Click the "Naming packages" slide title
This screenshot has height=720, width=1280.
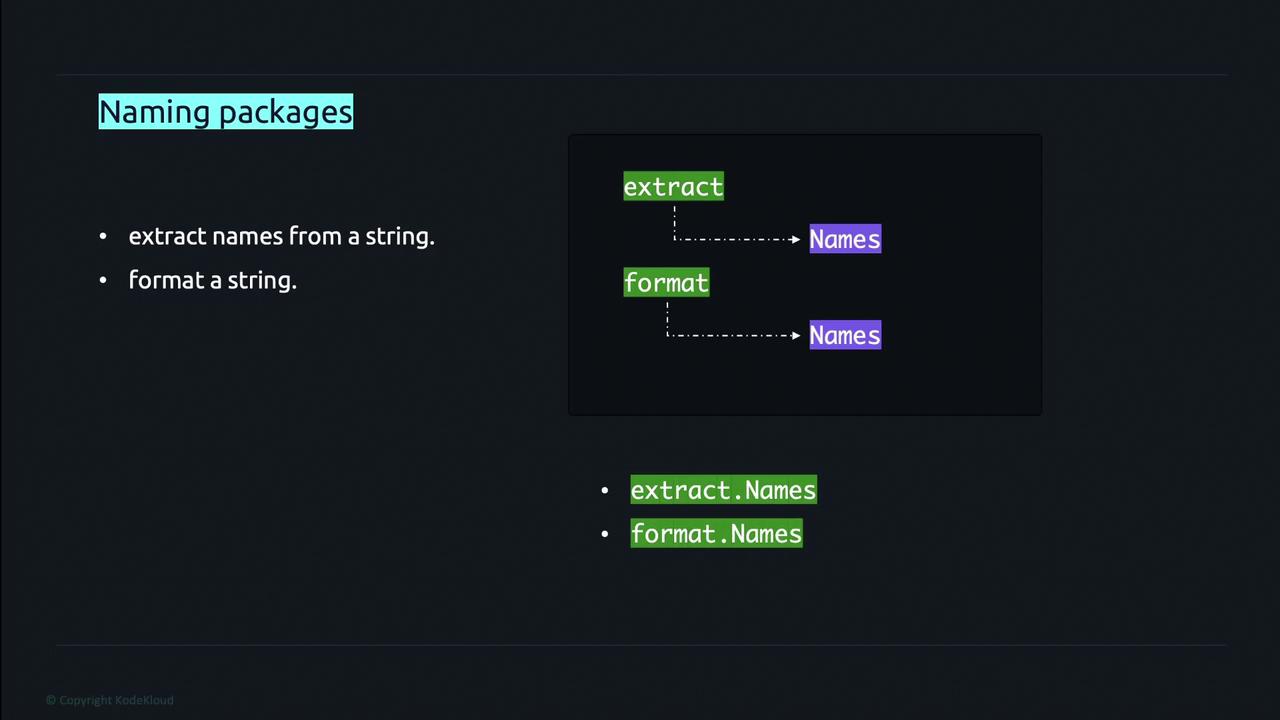pos(225,111)
